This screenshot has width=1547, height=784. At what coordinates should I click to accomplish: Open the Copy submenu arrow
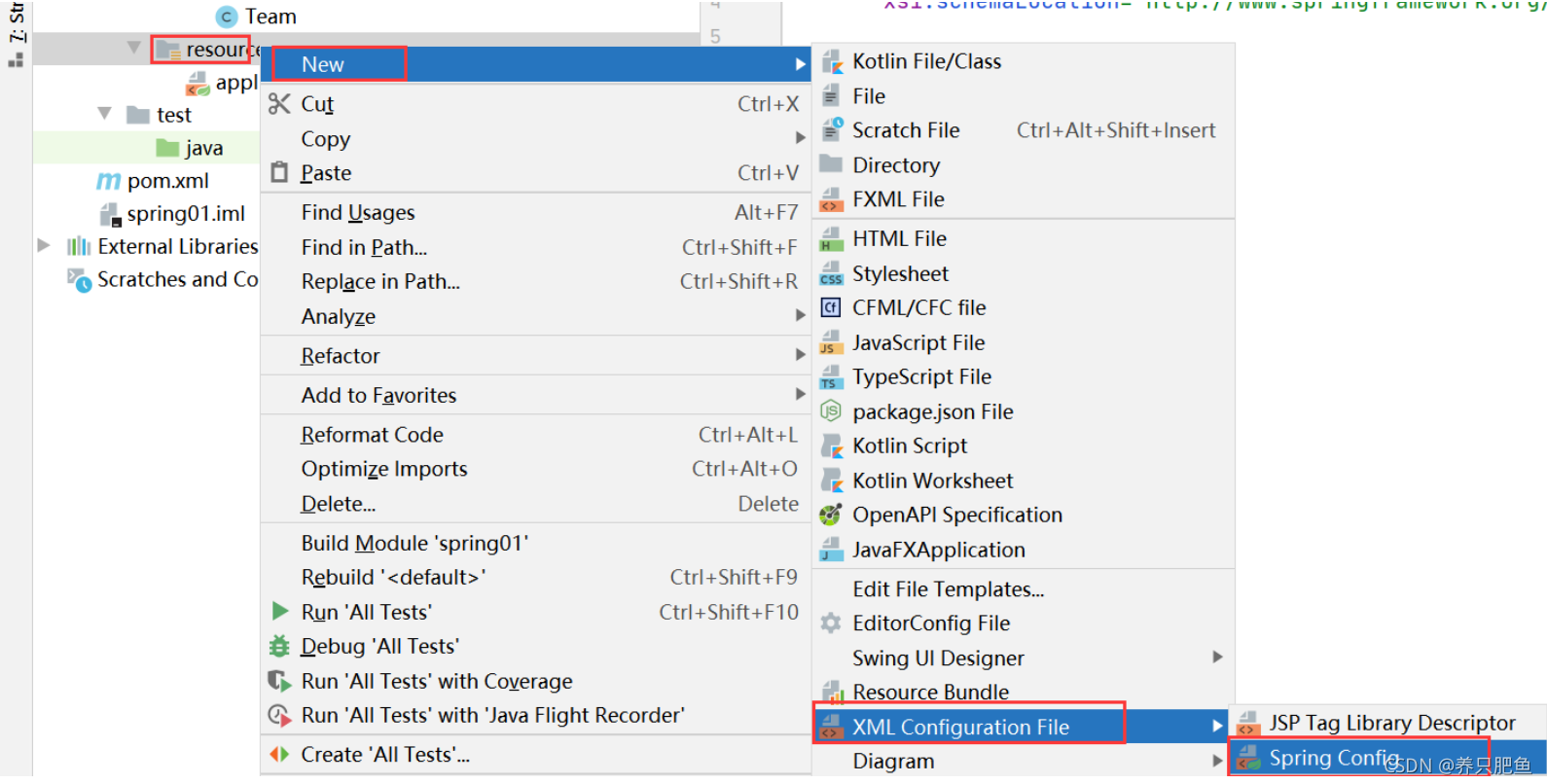click(x=801, y=138)
